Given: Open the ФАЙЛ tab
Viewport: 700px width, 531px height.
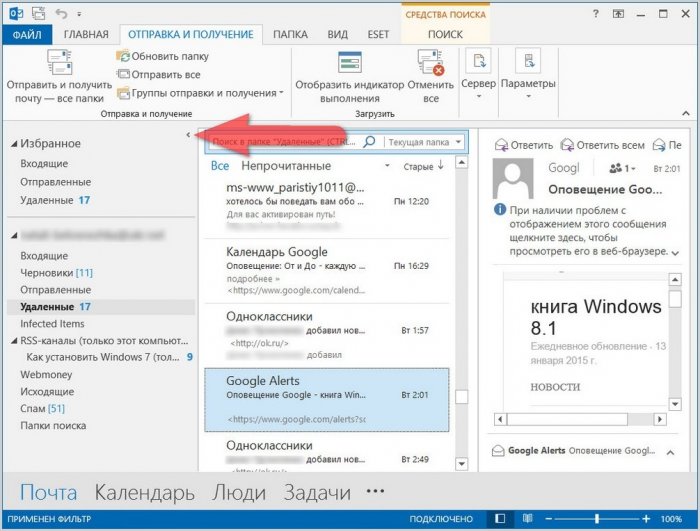Looking at the screenshot, I should [x=27, y=34].
